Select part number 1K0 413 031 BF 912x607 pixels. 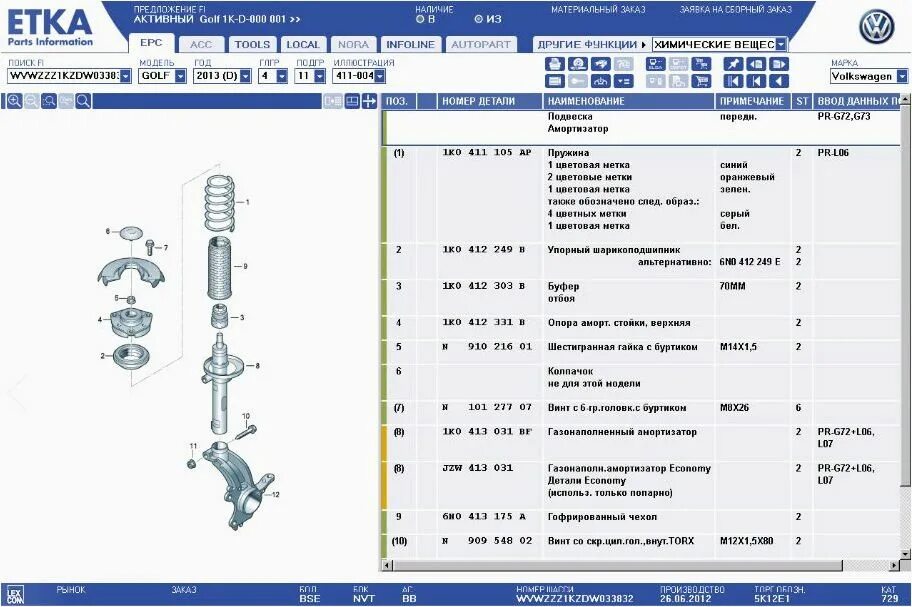click(x=487, y=431)
